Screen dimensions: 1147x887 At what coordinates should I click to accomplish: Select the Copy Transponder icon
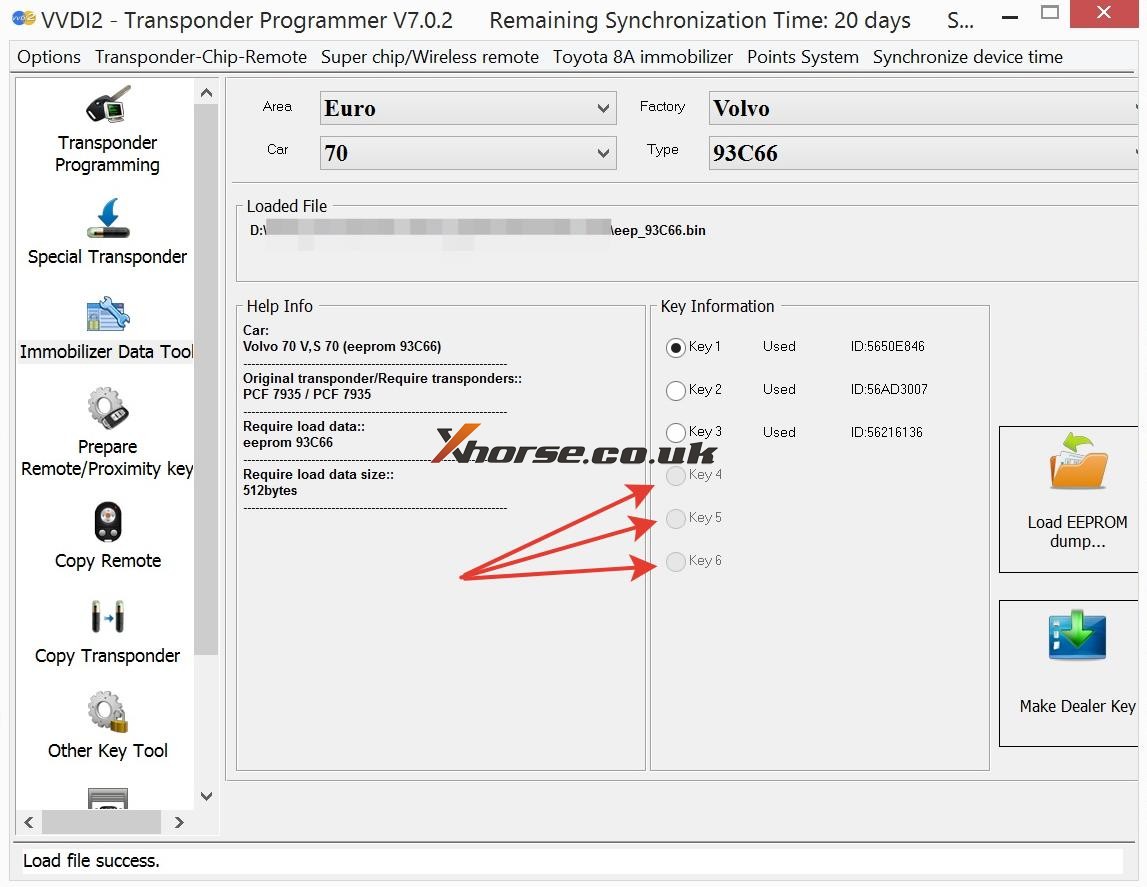107,618
